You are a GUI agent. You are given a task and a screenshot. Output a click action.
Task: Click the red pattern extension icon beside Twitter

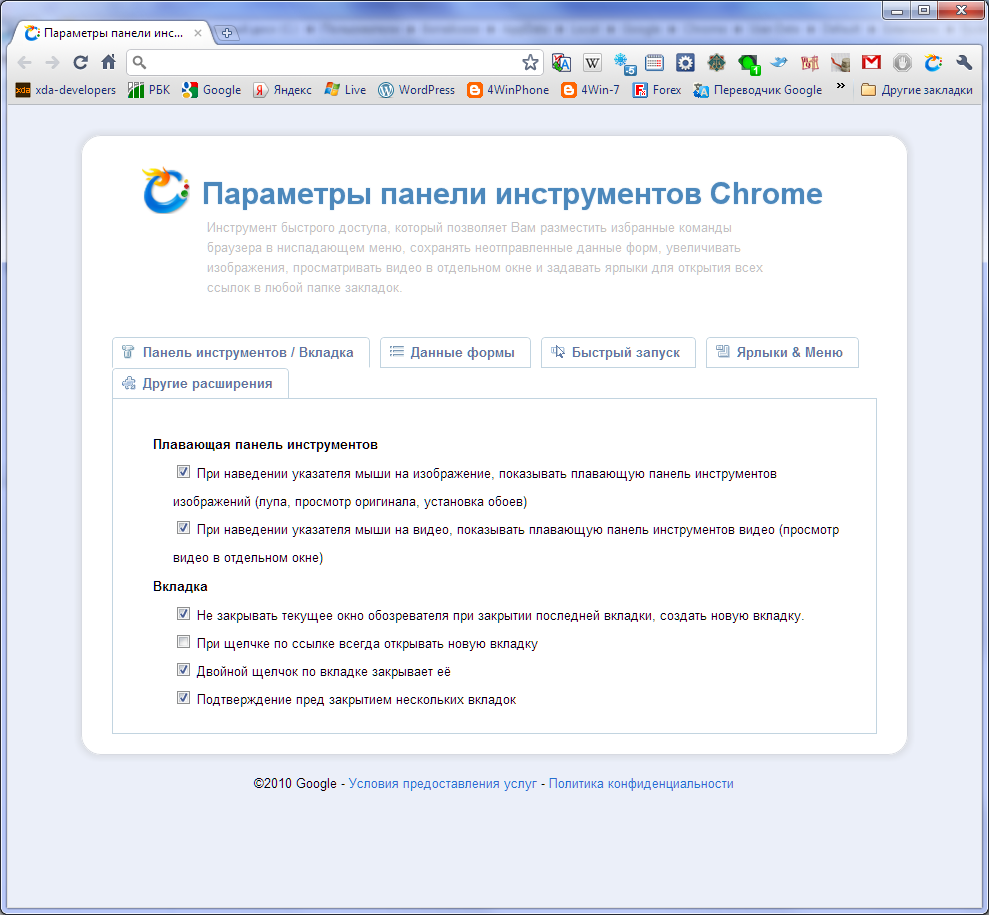tap(810, 62)
